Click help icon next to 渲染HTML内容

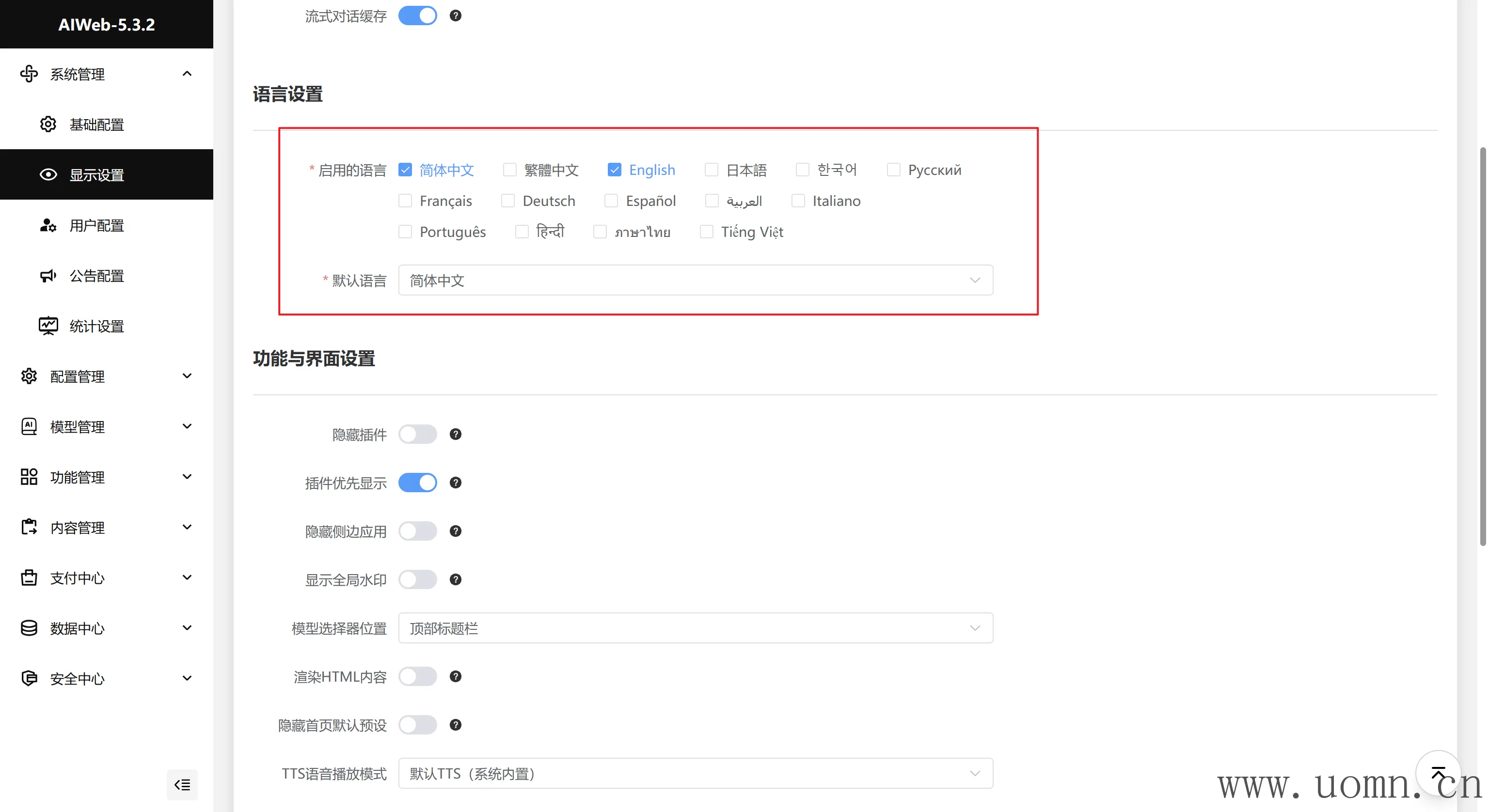(x=456, y=676)
